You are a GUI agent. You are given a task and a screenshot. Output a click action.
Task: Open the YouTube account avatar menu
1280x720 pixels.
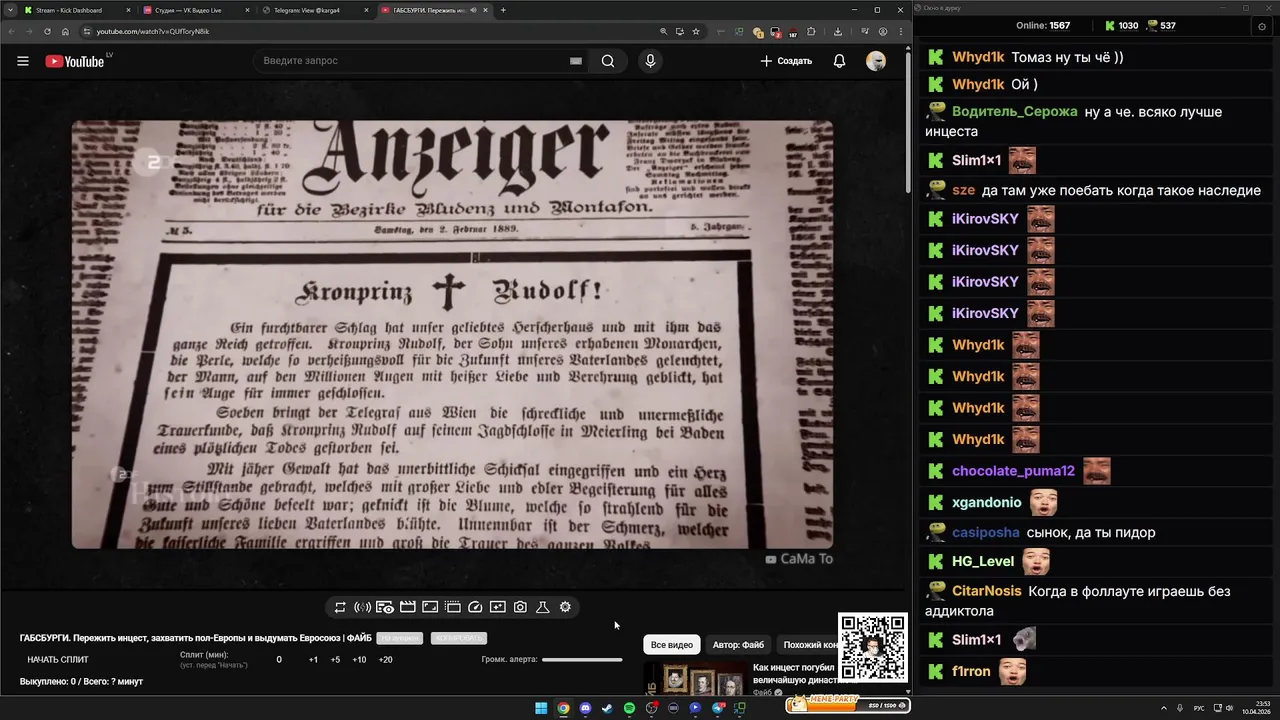876,61
